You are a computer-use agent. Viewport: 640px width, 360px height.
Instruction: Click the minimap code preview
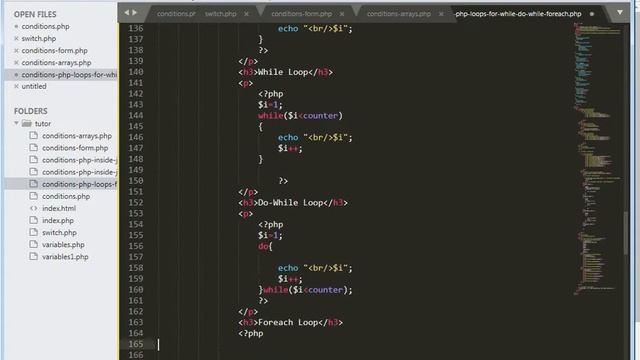[597, 159]
